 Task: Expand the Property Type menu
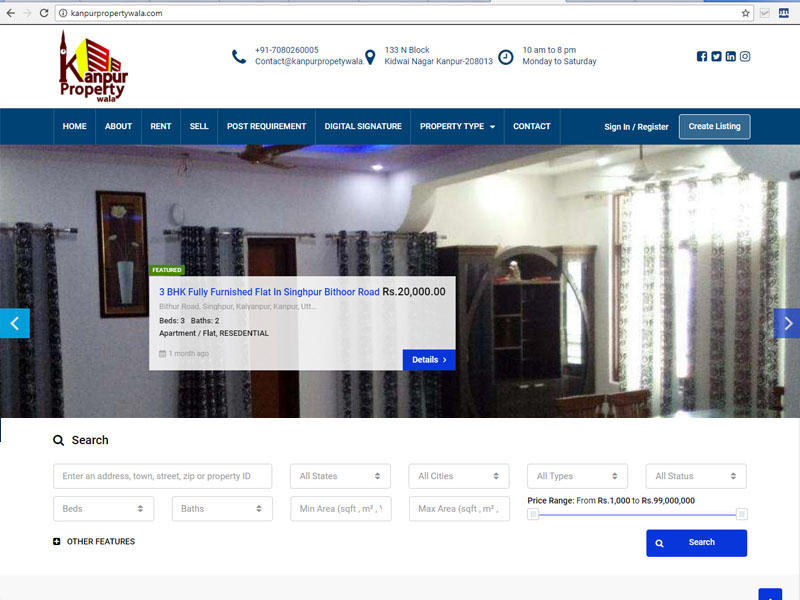(457, 127)
